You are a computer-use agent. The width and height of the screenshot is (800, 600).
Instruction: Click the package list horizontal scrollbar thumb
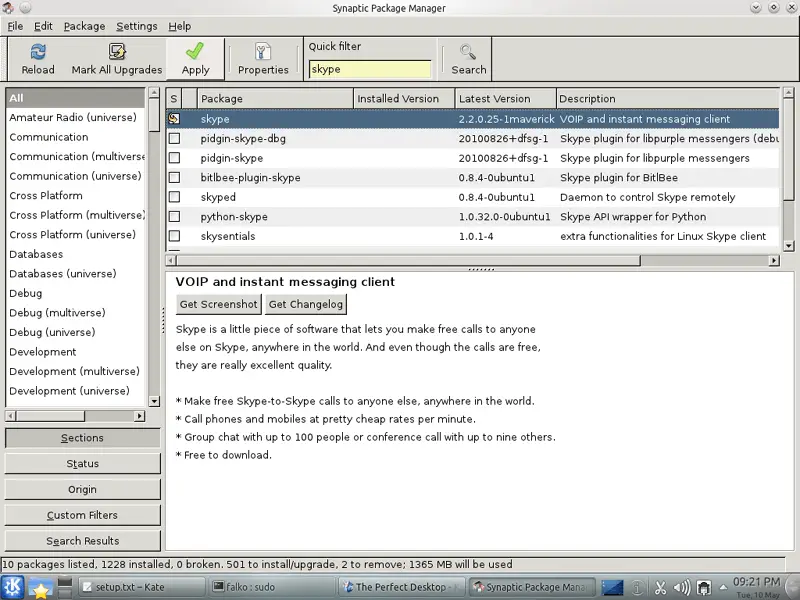[x=408, y=260]
